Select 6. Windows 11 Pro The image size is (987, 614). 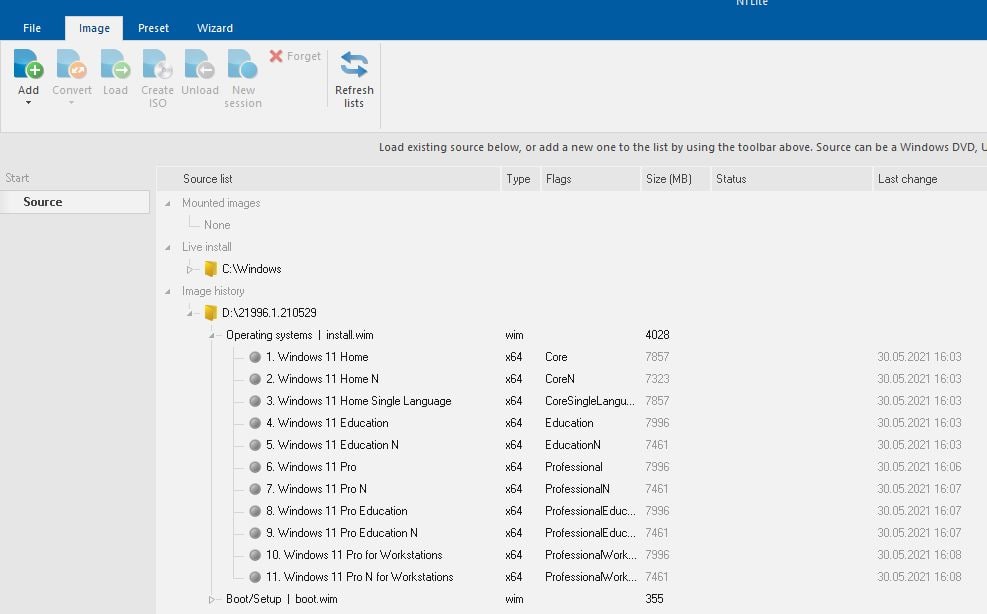point(311,467)
